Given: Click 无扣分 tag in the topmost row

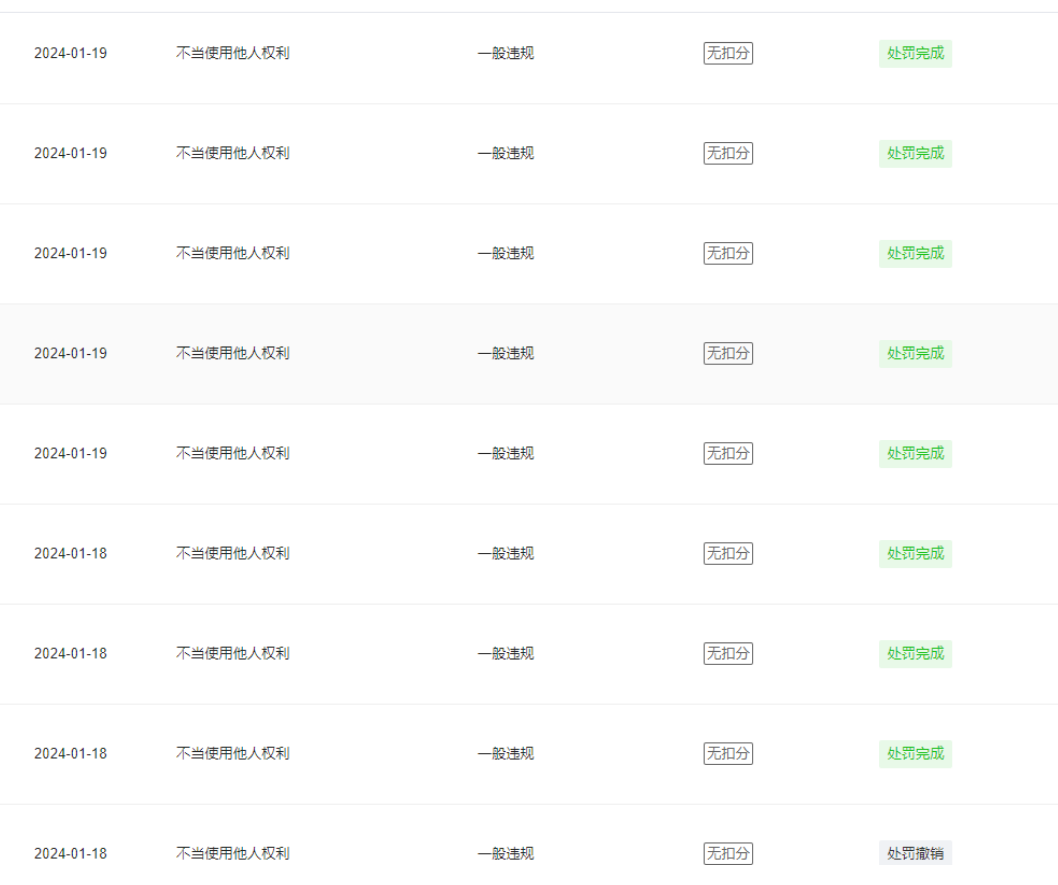Looking at the screenshot, I should pos(728,53).
